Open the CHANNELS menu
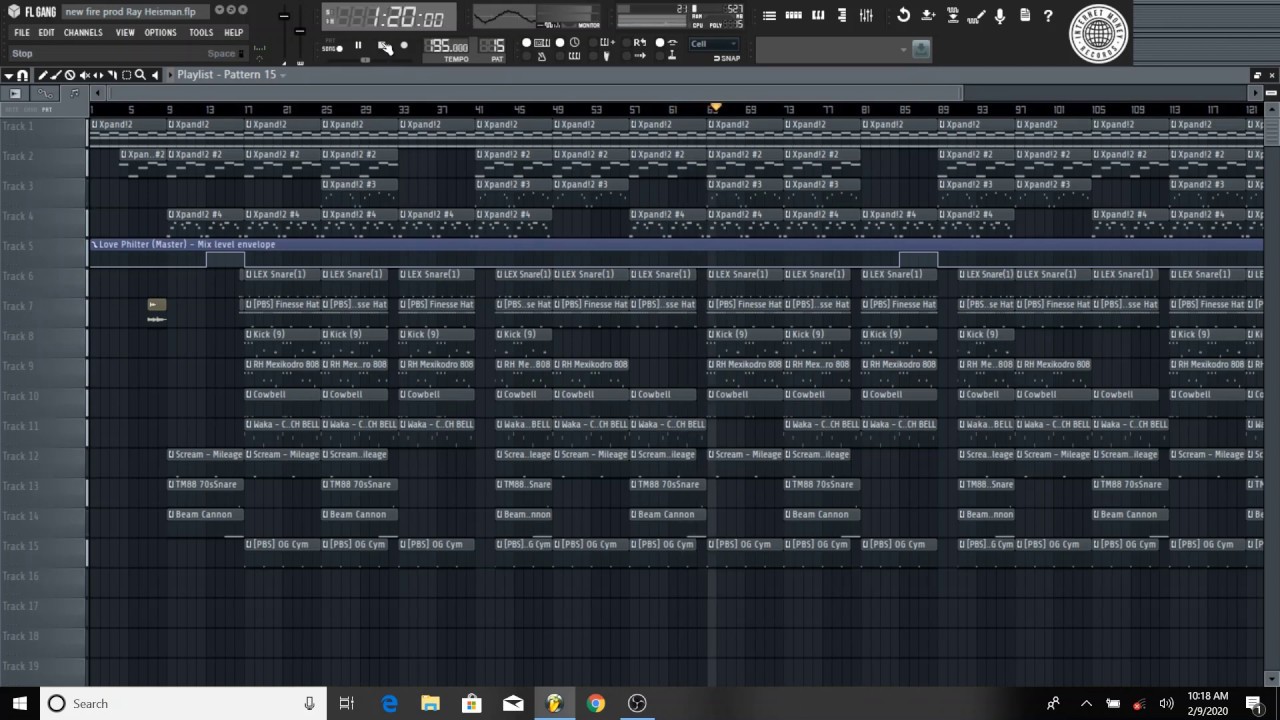Image resolution: width=1280 pixels, height=720 pixels. (83, 33)
